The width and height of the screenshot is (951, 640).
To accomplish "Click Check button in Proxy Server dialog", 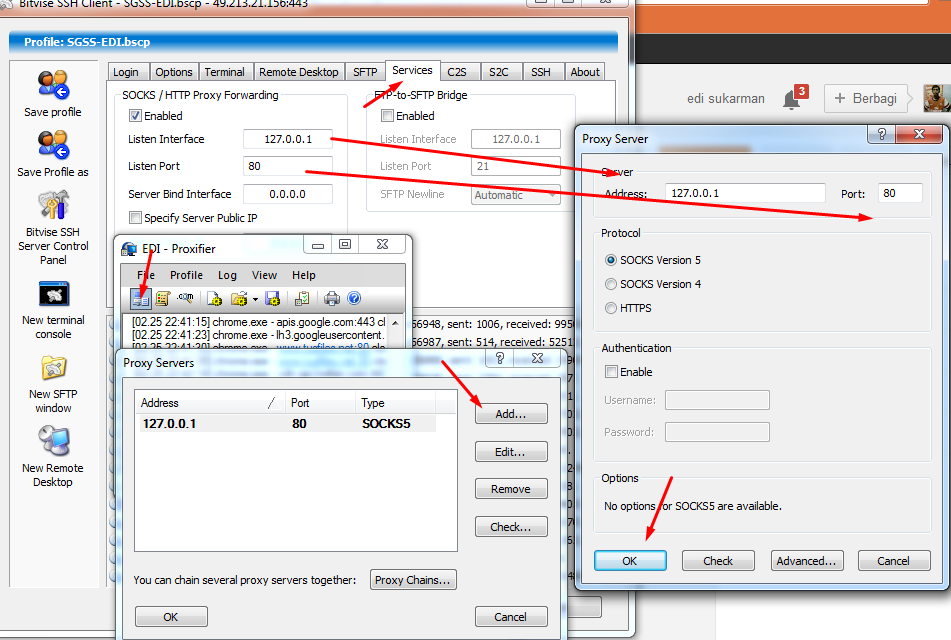I will coord(718,561).
